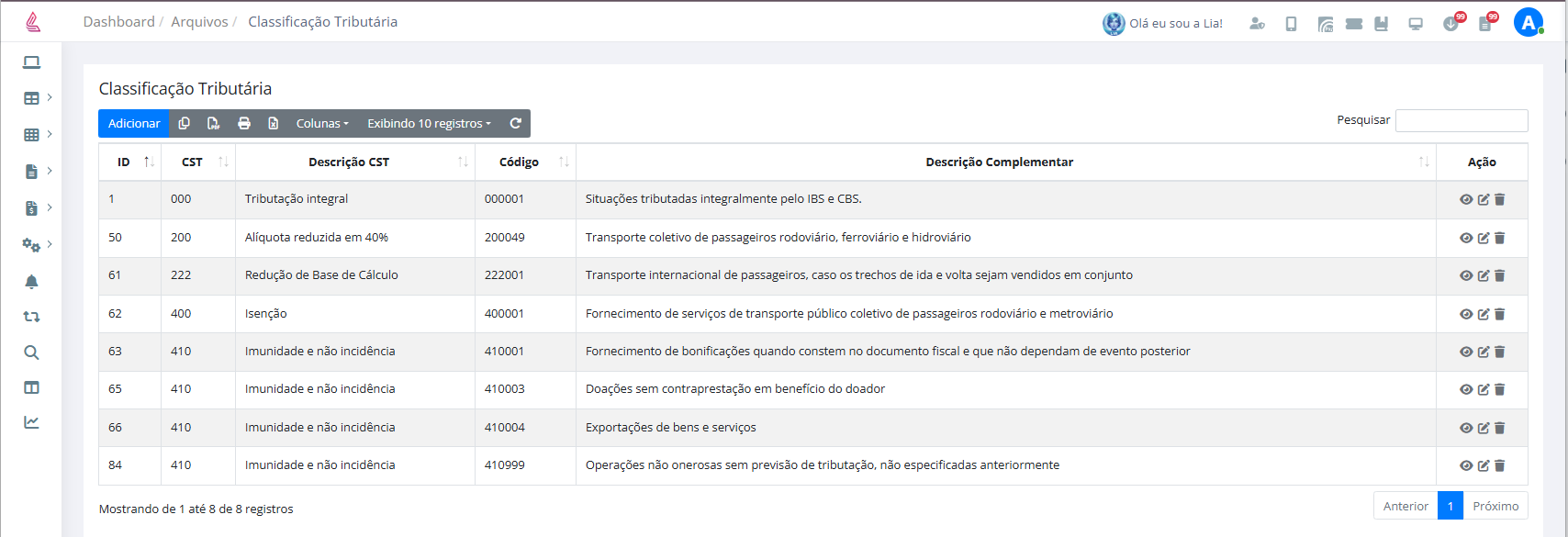View the row 222001 with the eye icon

point(1466,275)
